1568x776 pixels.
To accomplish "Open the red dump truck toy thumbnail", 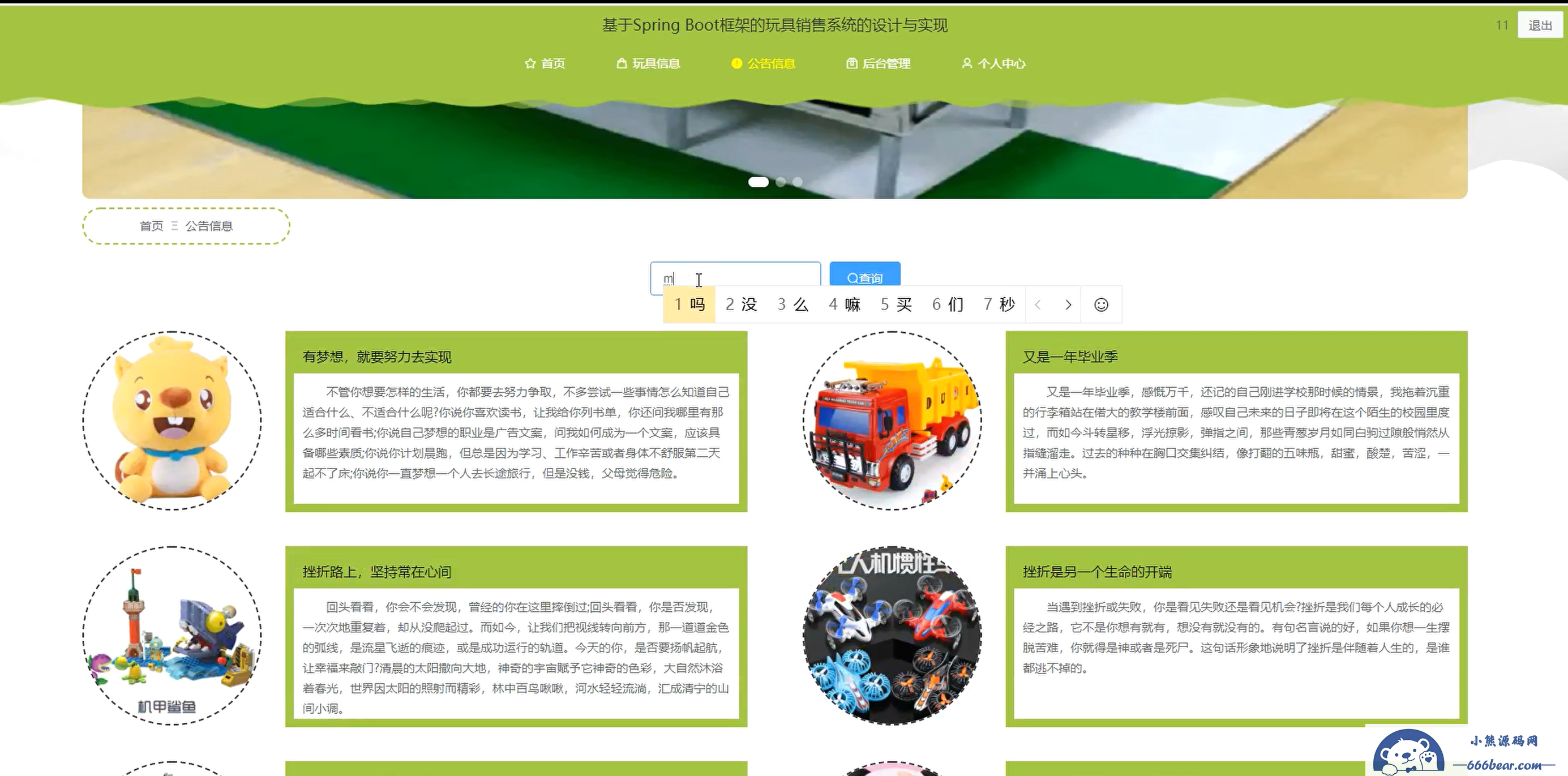I will (x=892, y=421).
